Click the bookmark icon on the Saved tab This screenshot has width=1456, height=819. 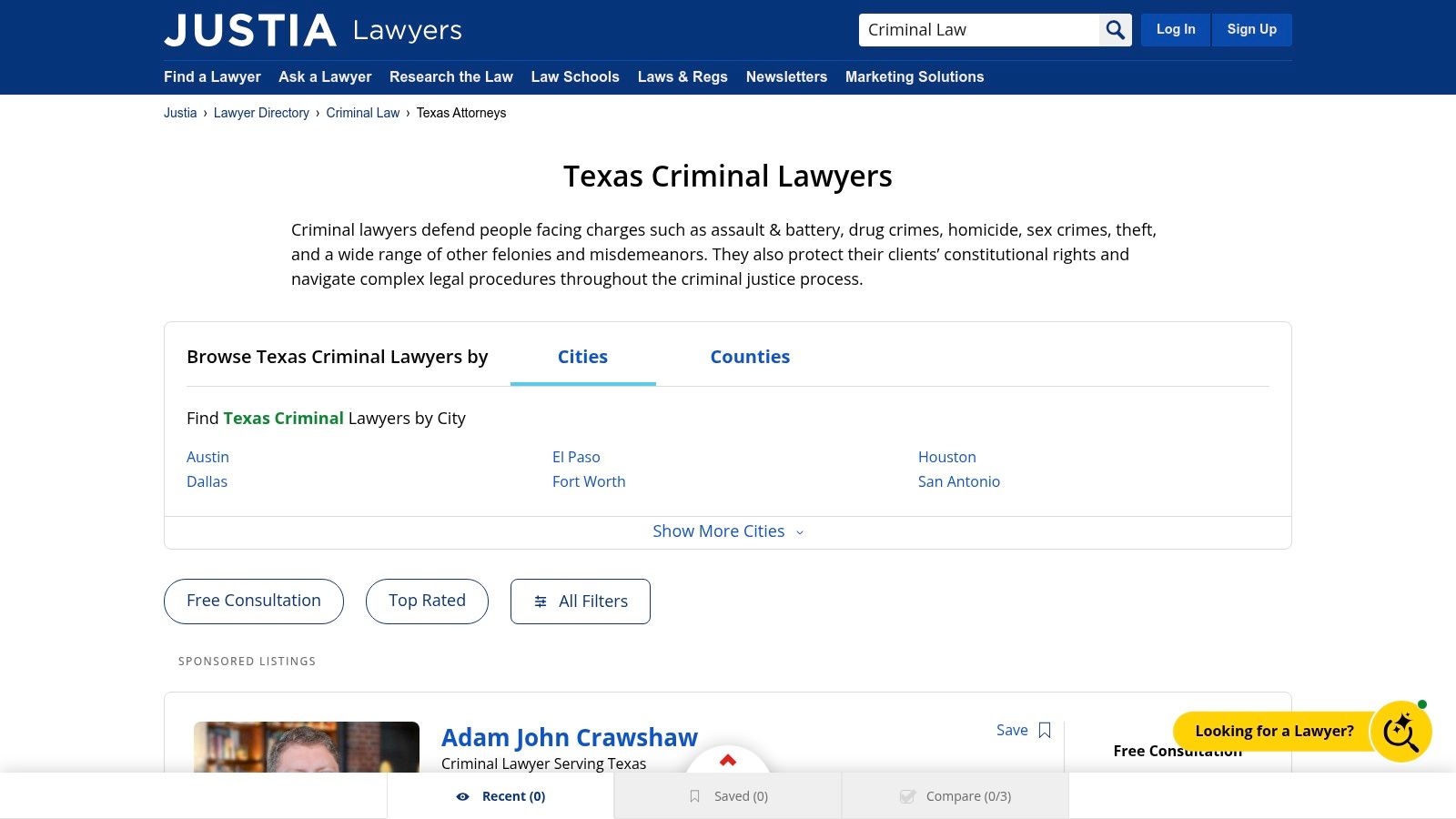[x=694, y=795]
